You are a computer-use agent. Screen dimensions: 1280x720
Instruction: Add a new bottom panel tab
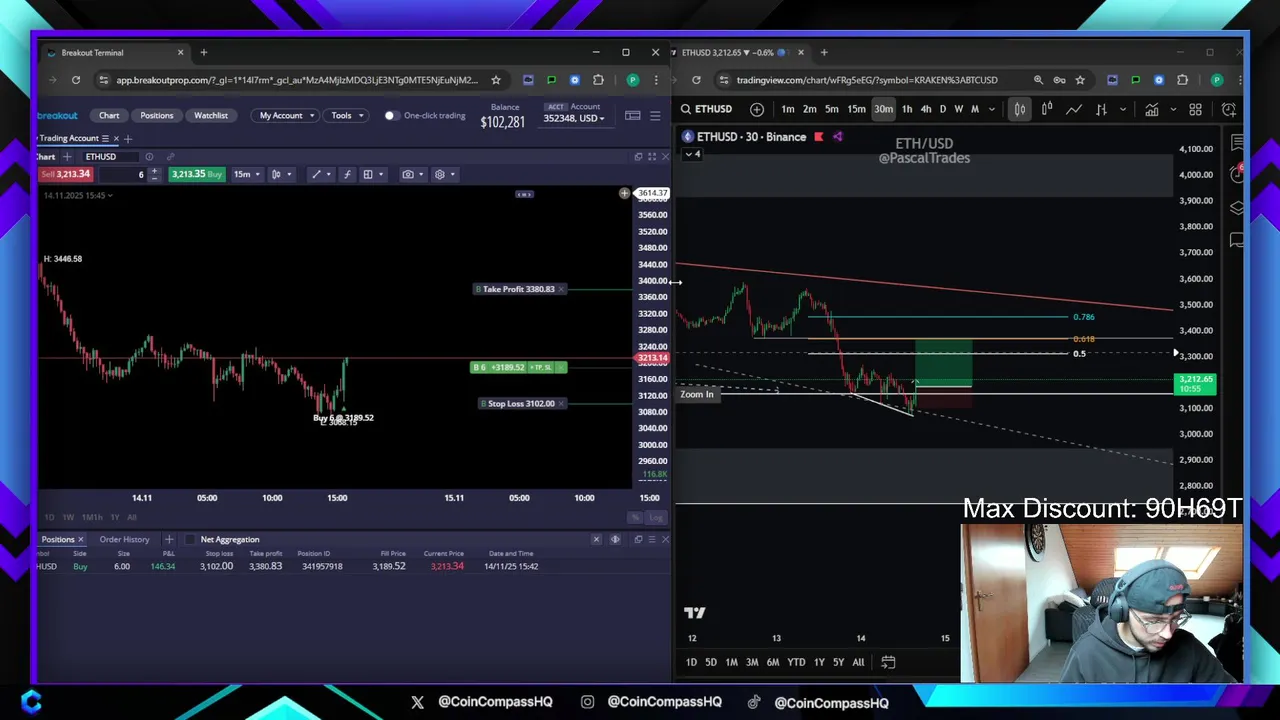[x=169, y=540]
